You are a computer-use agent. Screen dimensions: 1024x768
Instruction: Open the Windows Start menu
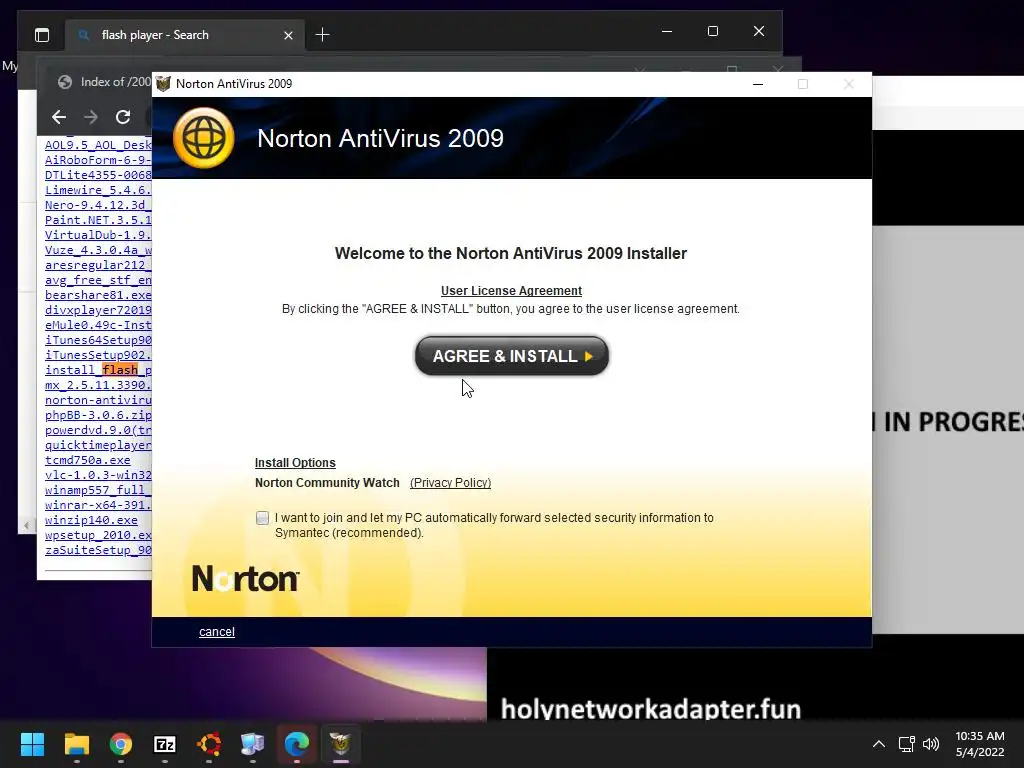(x=32, y=744)
